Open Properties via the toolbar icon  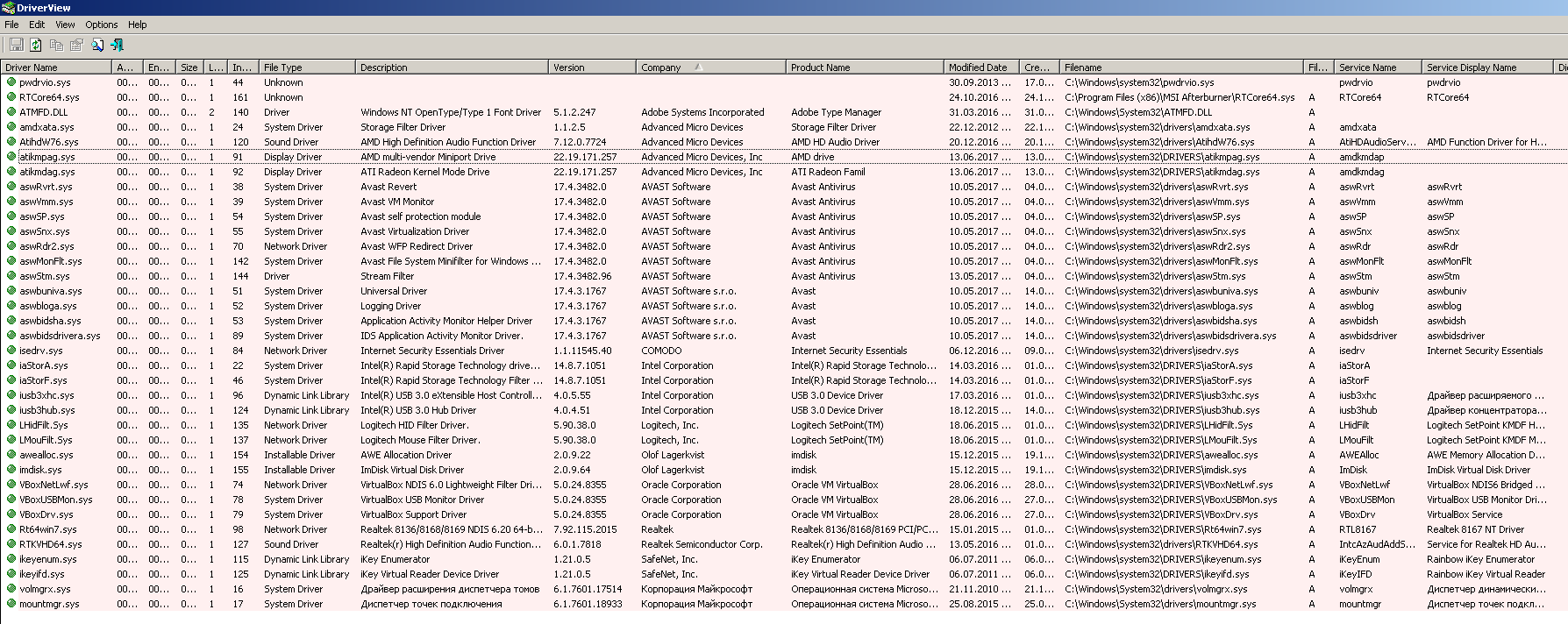[x=76, y=45]
